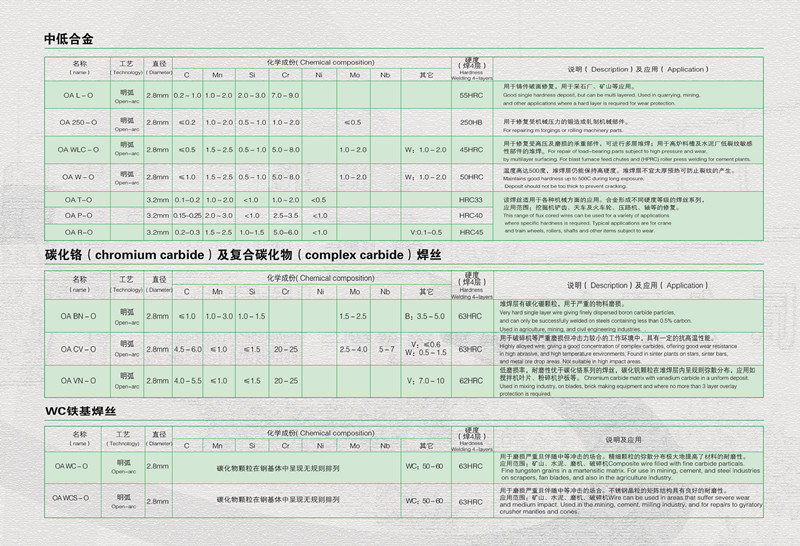Click the HRC33 hardness value
Image resolution: width=800 pixels, height=546 pixels.
[x=470, y=200]
